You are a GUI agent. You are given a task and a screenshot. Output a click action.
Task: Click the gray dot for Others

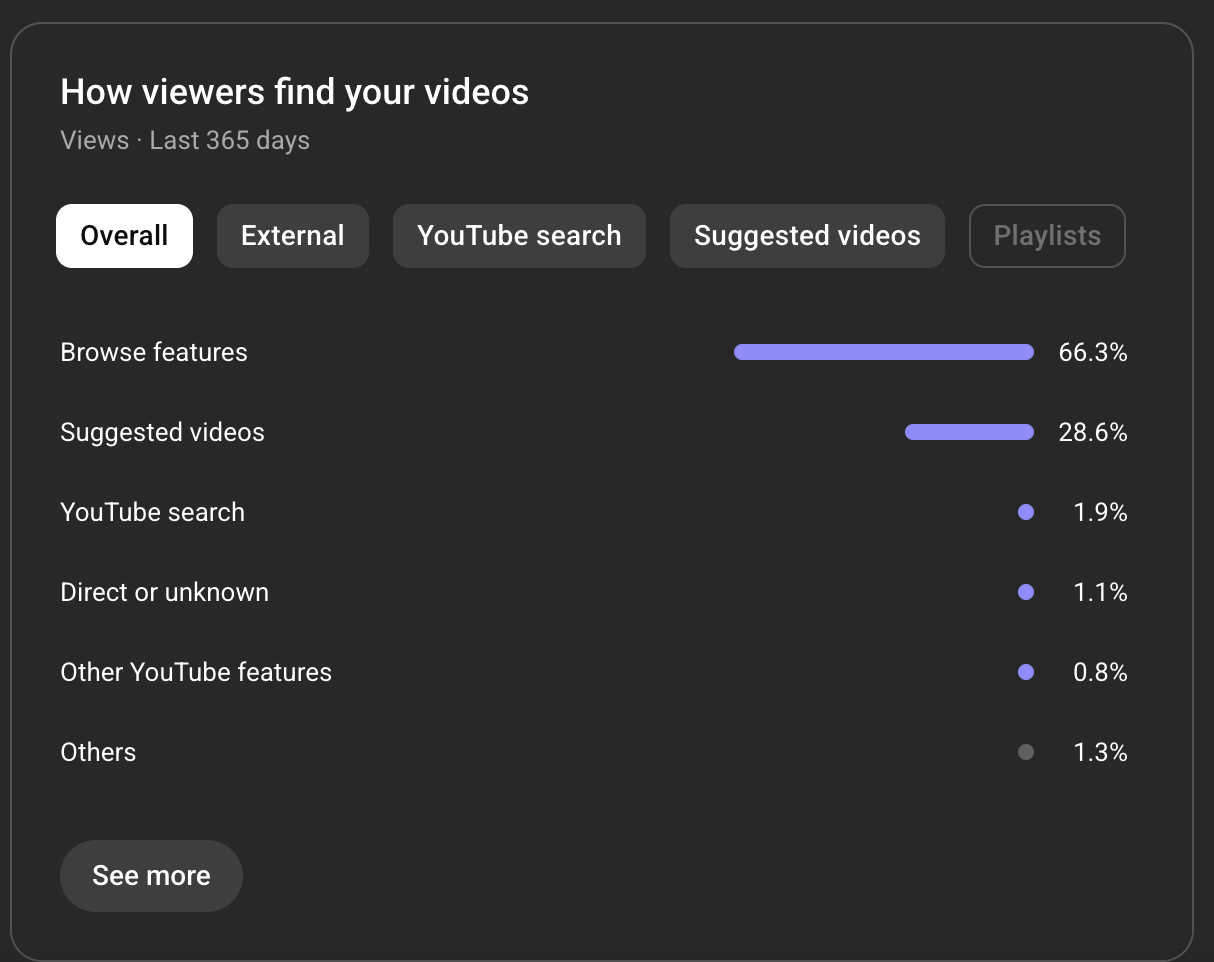(x=1025, y=752)
